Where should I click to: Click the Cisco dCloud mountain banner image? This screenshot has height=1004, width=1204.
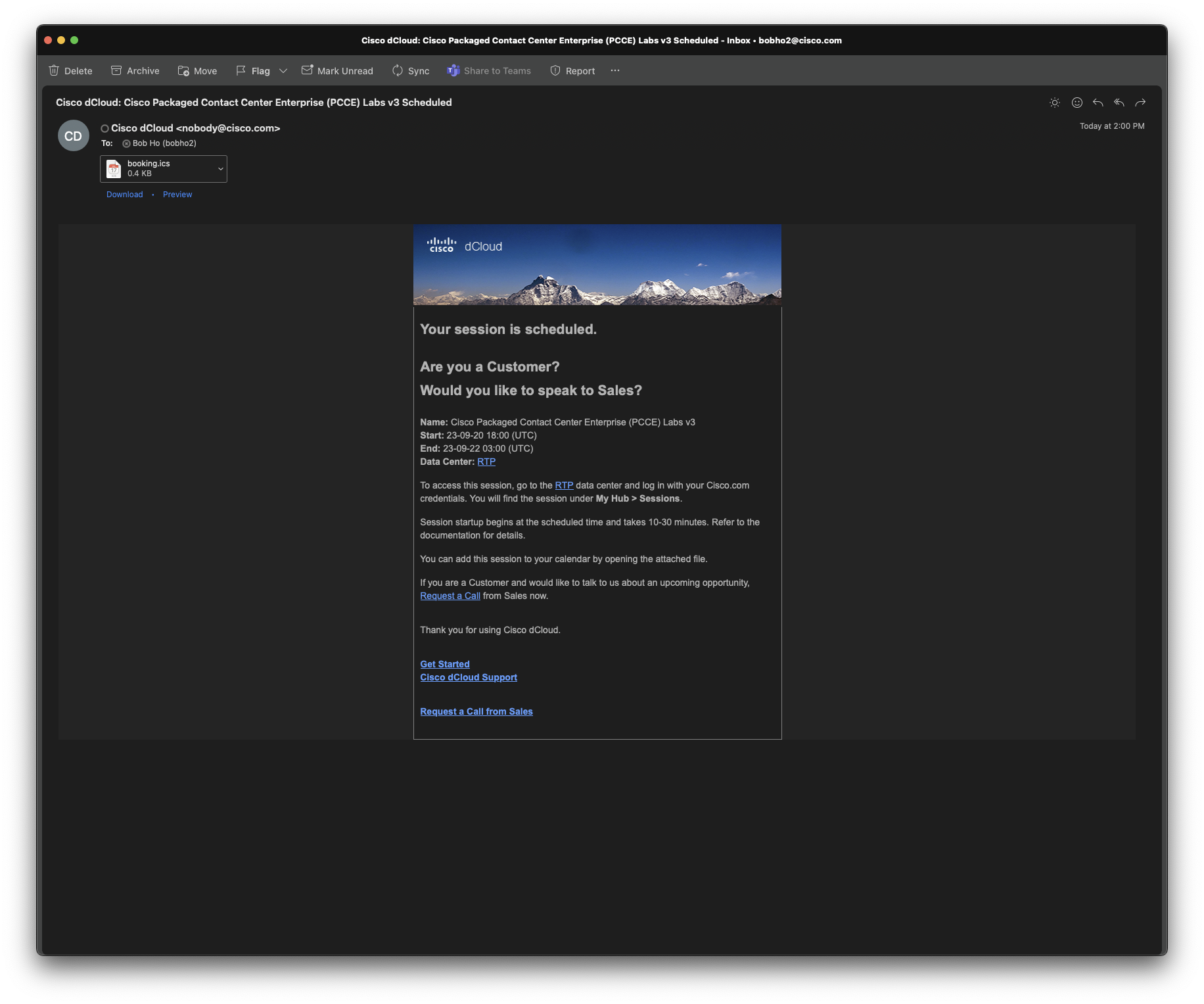coord(597,265)
